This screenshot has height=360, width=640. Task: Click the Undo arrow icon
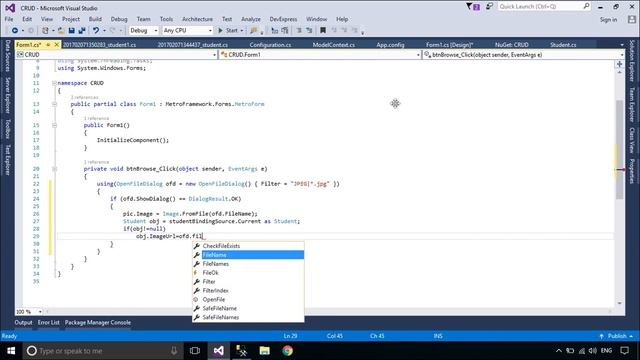pos(96,31)
